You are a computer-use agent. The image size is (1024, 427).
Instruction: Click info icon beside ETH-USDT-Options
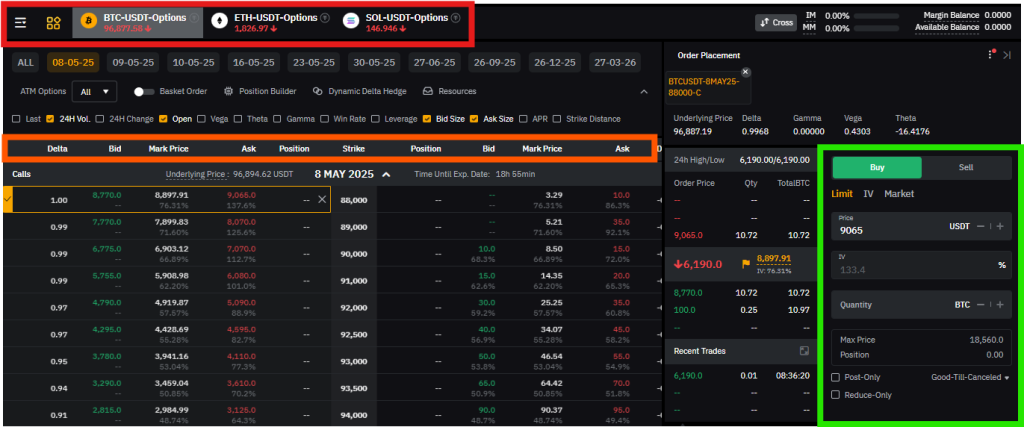(x=326, y=18)
